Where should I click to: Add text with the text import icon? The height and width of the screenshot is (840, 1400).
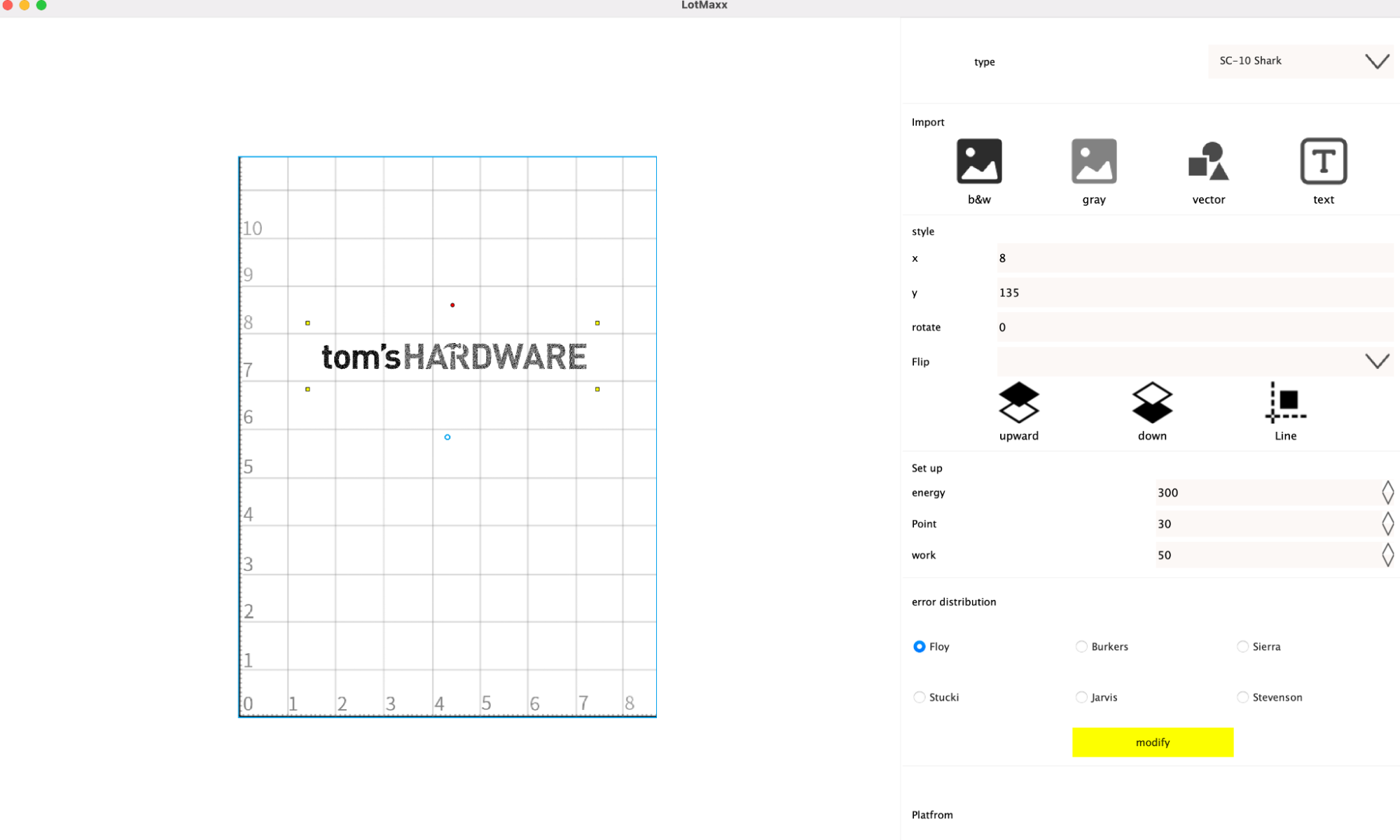click(1324, 162)
